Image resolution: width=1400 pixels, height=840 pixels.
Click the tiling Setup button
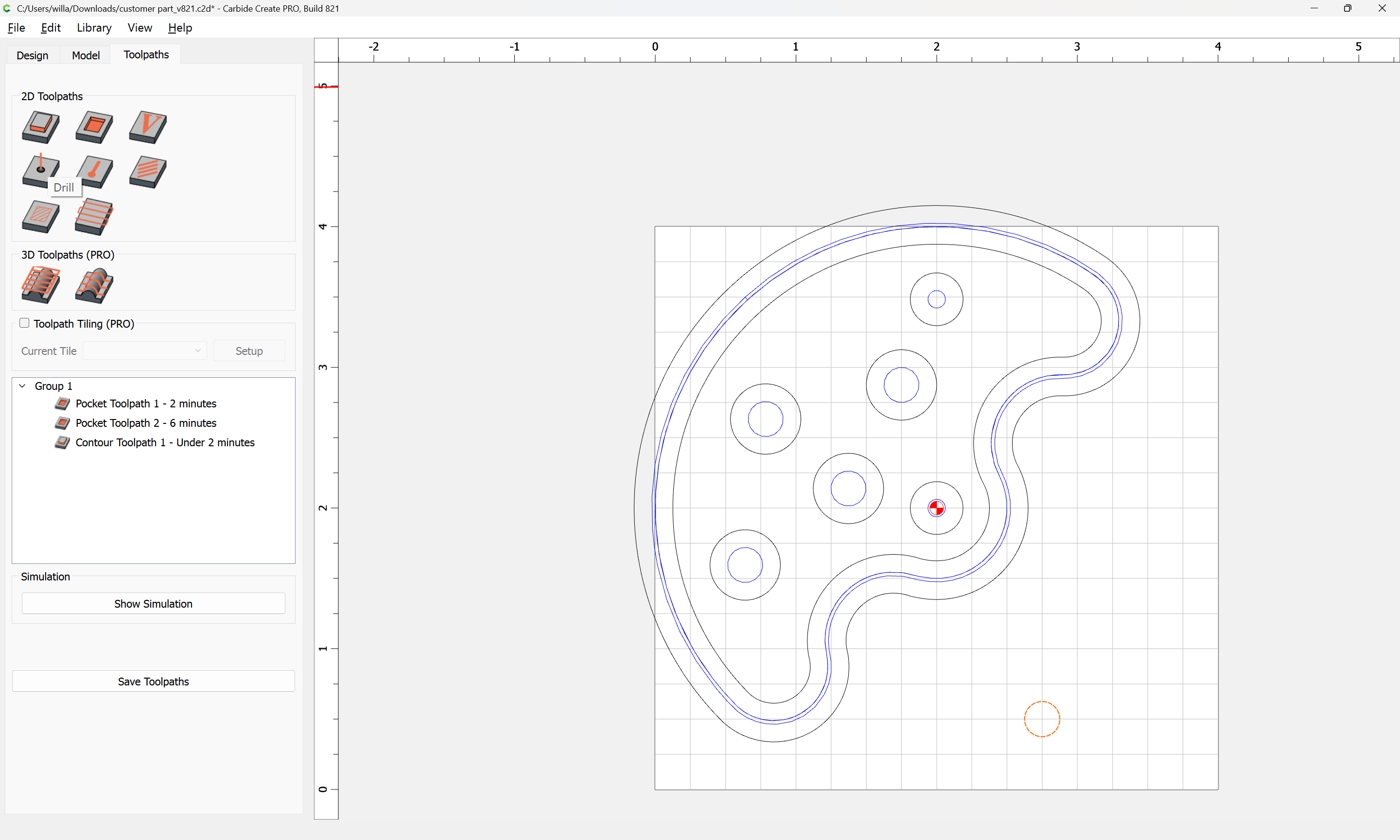[x=249, y=351]
